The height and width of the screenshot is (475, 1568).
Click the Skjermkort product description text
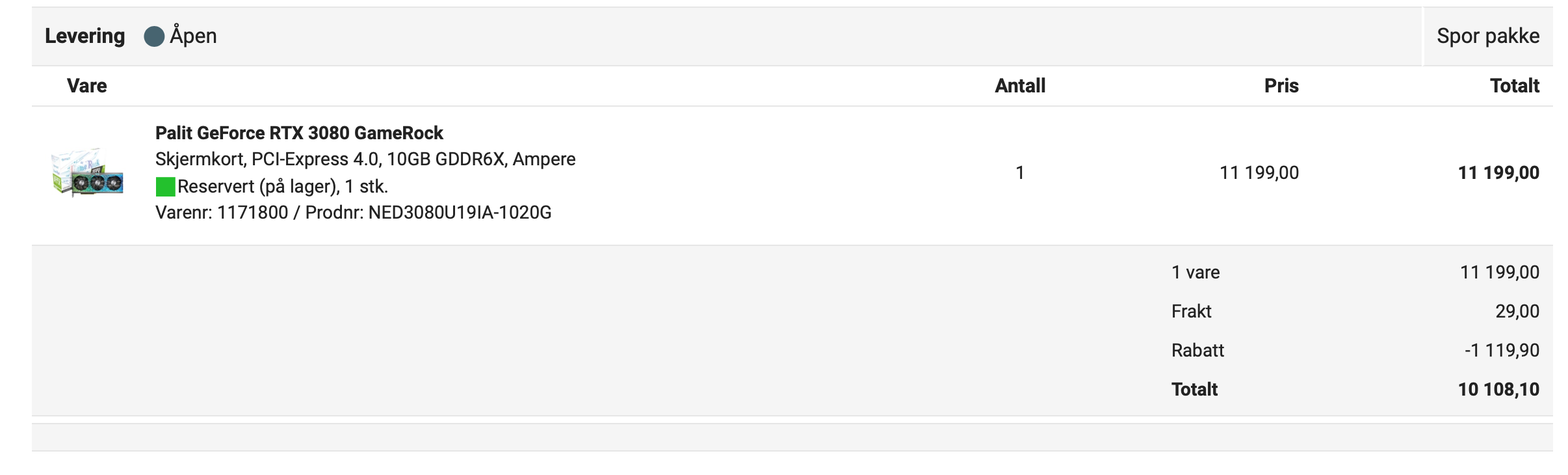tap(365, 159)
